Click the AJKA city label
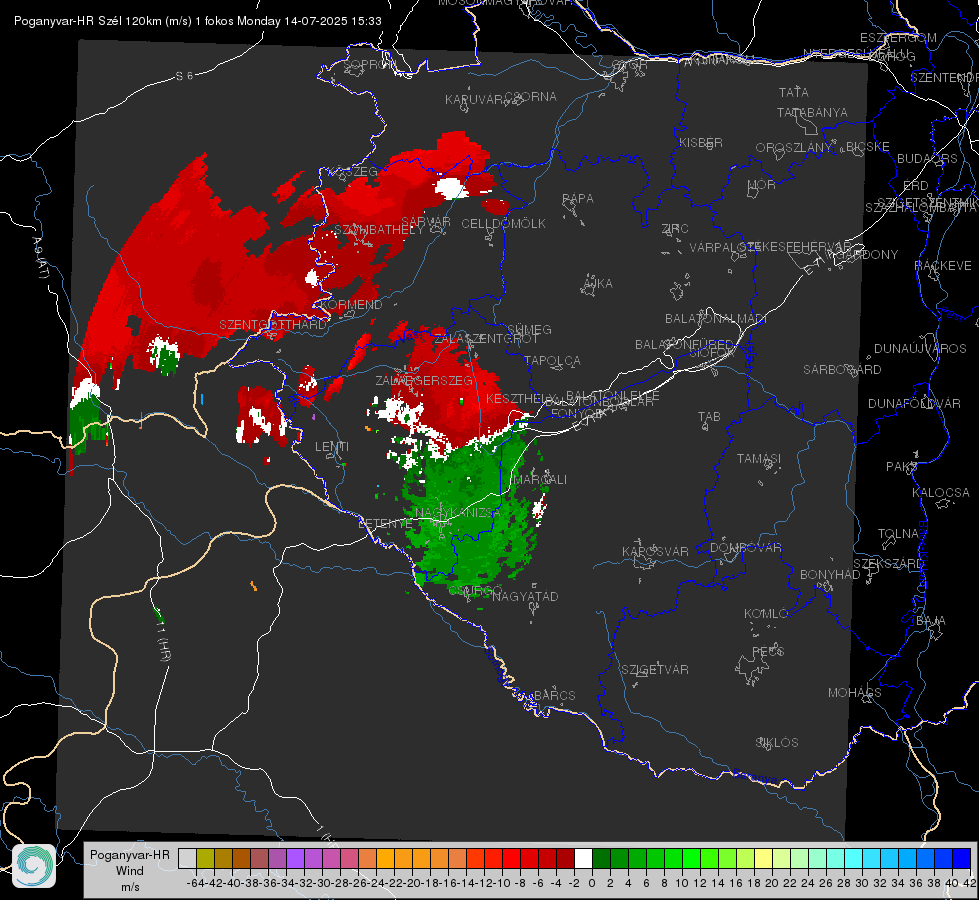The height and width of the screenshot is (900, 979). pyautogui.click(x=598, y=284)
